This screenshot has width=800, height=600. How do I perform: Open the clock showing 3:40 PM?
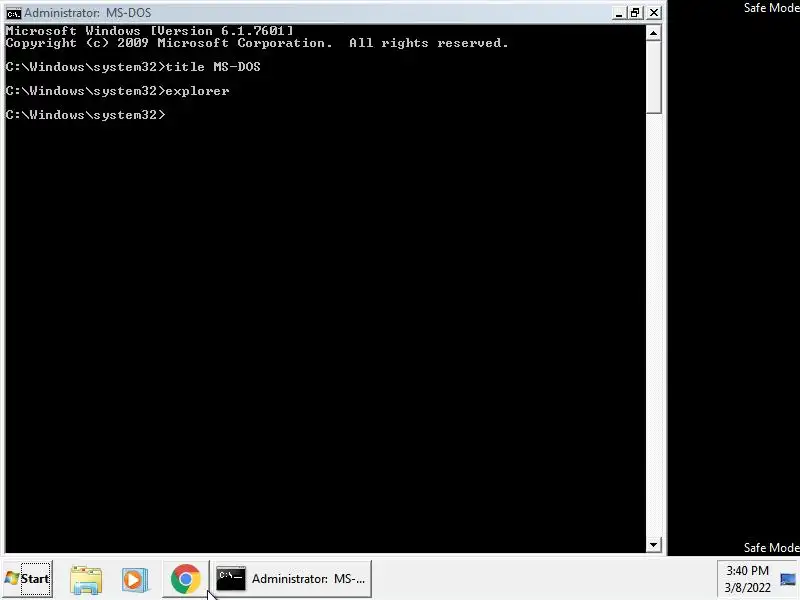click(x=747, y=579)
